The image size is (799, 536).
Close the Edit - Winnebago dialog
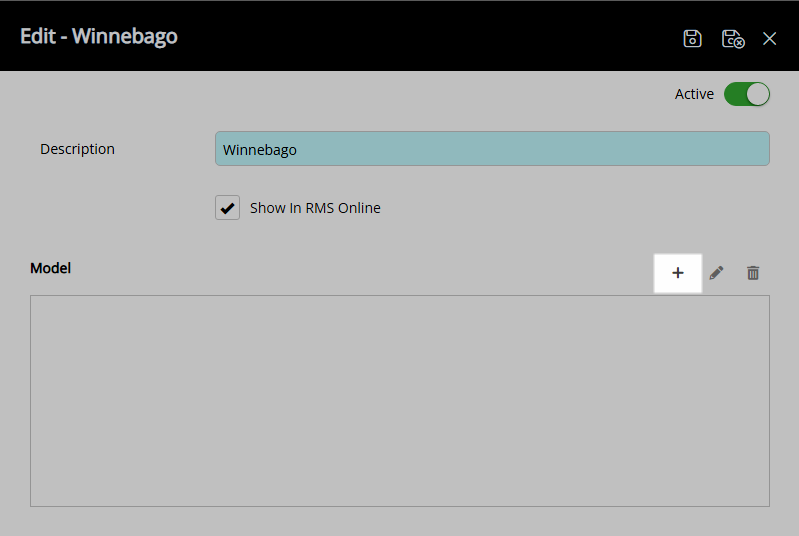769,38
